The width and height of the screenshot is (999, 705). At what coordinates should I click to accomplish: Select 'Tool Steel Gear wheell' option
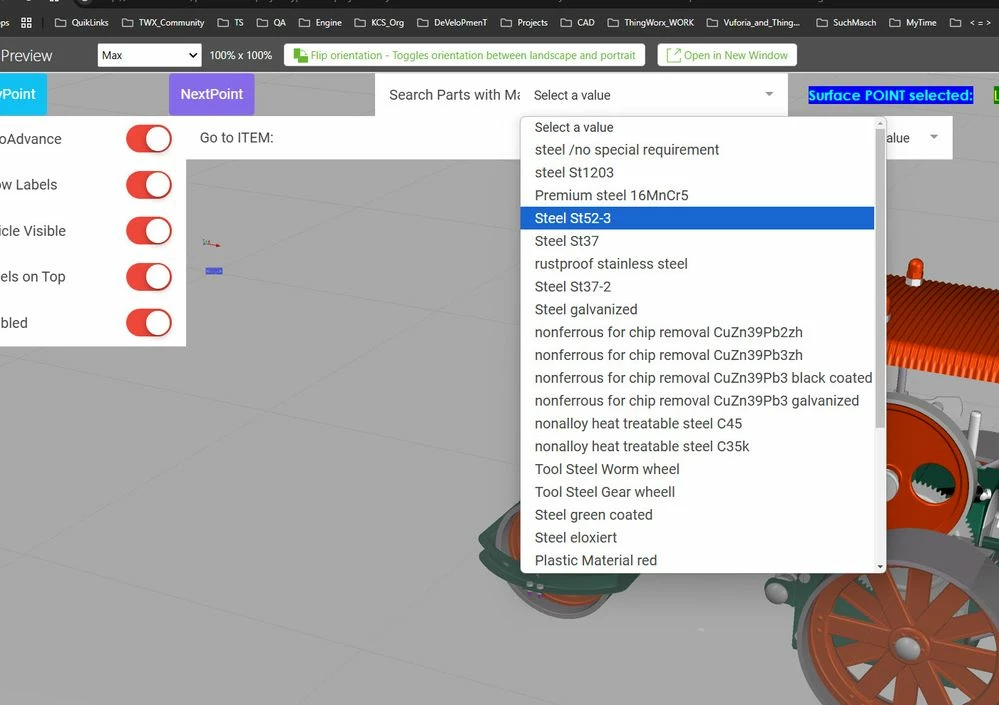coord(697,492)
